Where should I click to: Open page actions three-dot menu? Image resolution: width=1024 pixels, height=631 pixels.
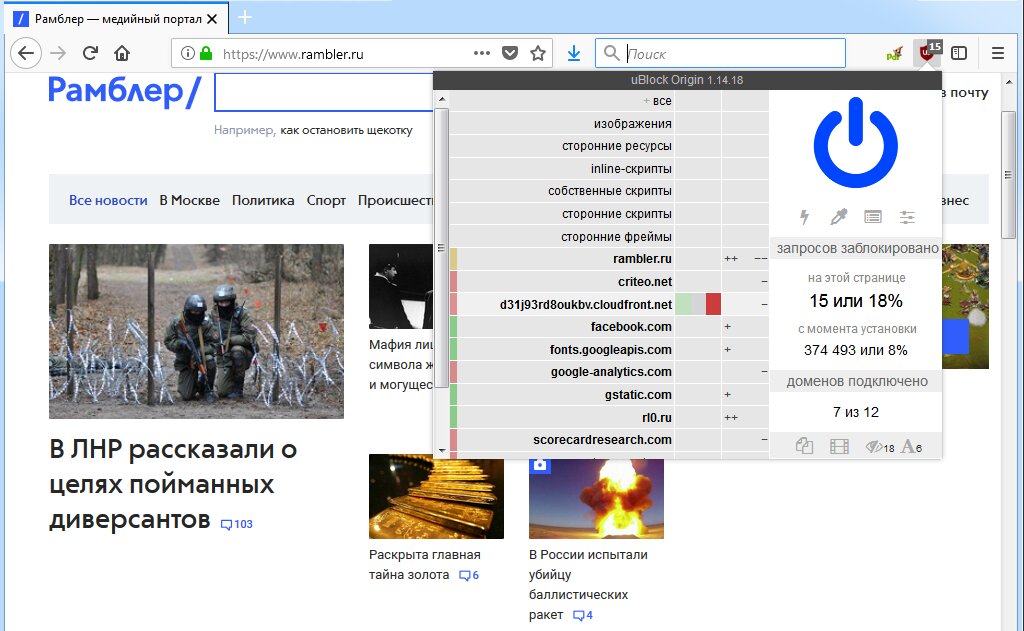click(x=482, y=53)
